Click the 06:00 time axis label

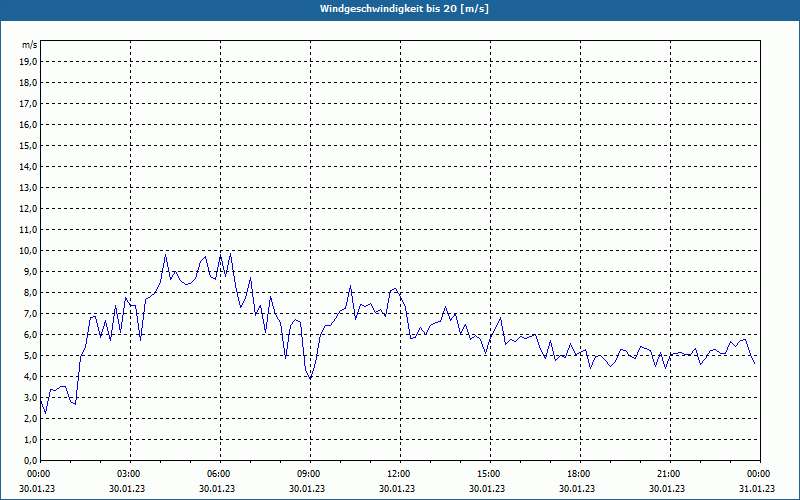coord(220,474)
